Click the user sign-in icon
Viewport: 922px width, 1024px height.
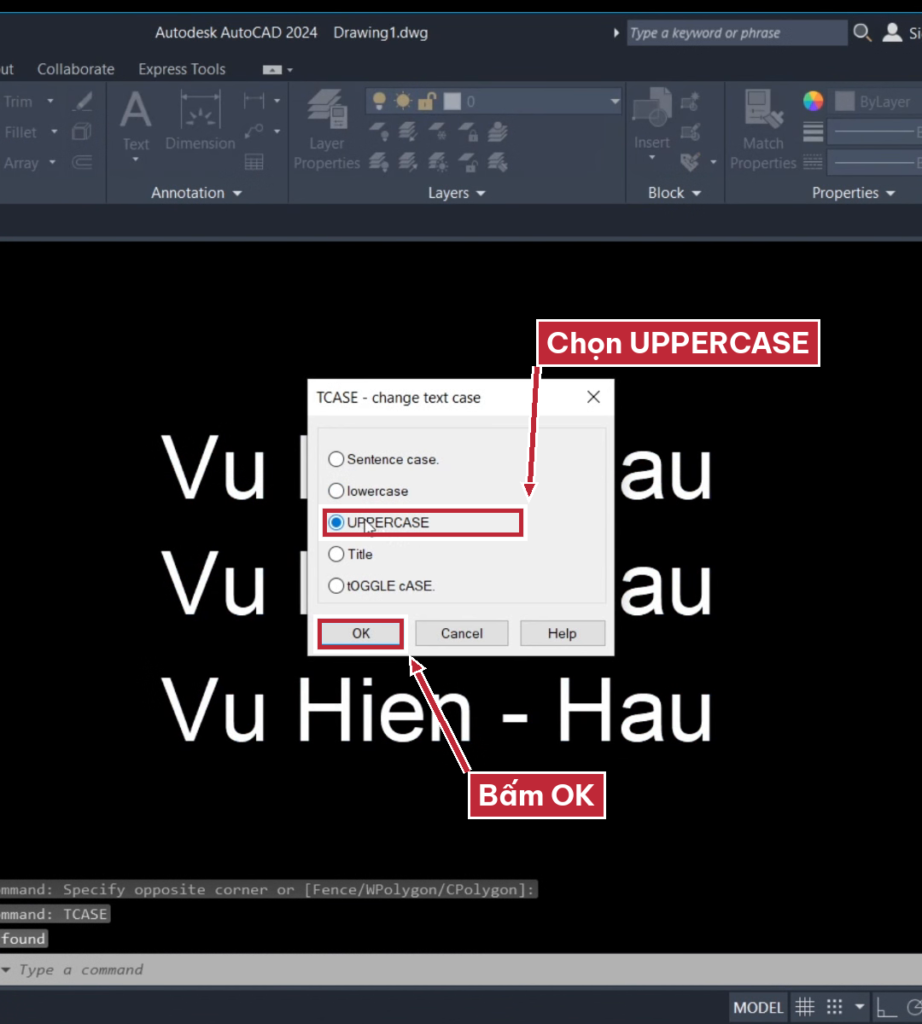tap(892, 33)
